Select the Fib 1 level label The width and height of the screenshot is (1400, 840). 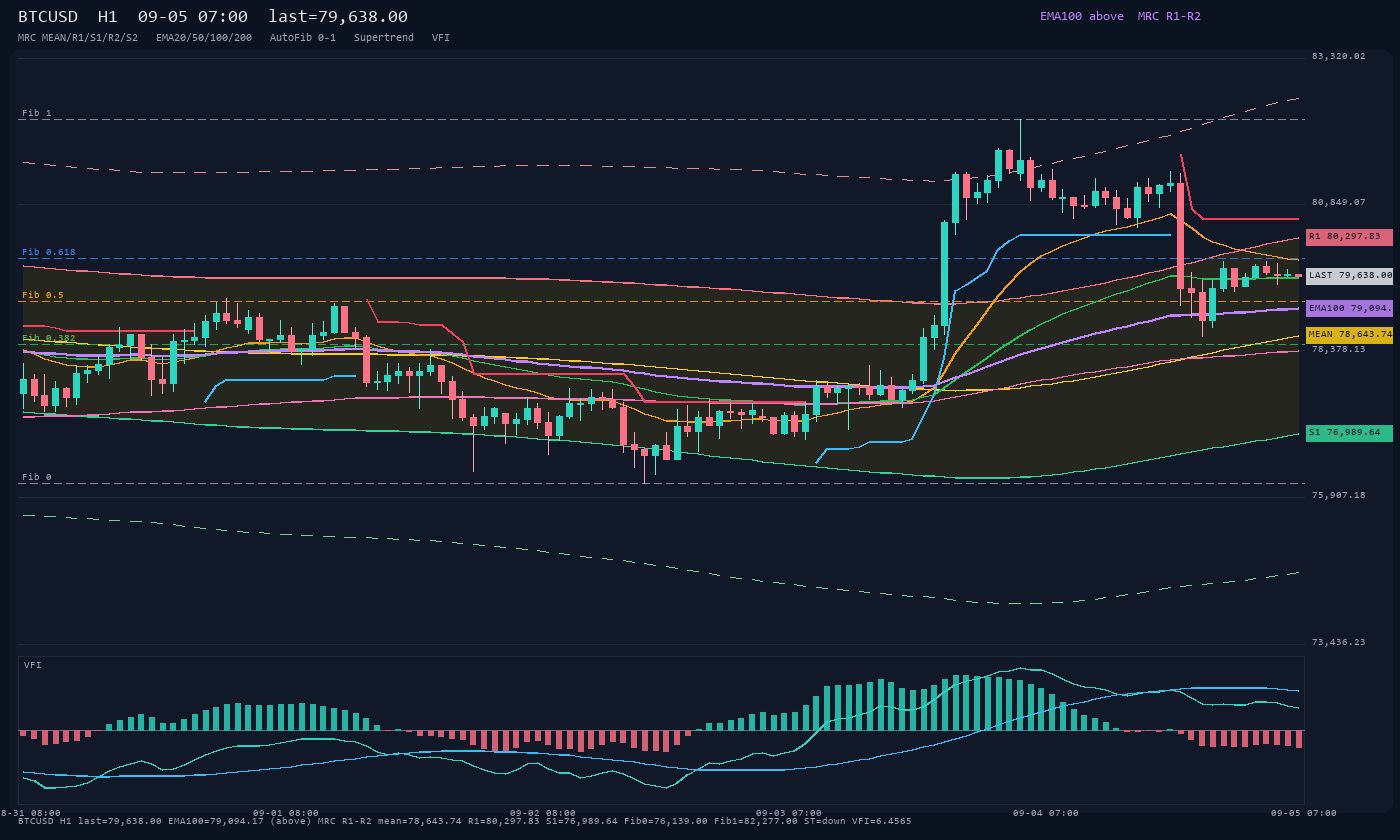(37, 113)
